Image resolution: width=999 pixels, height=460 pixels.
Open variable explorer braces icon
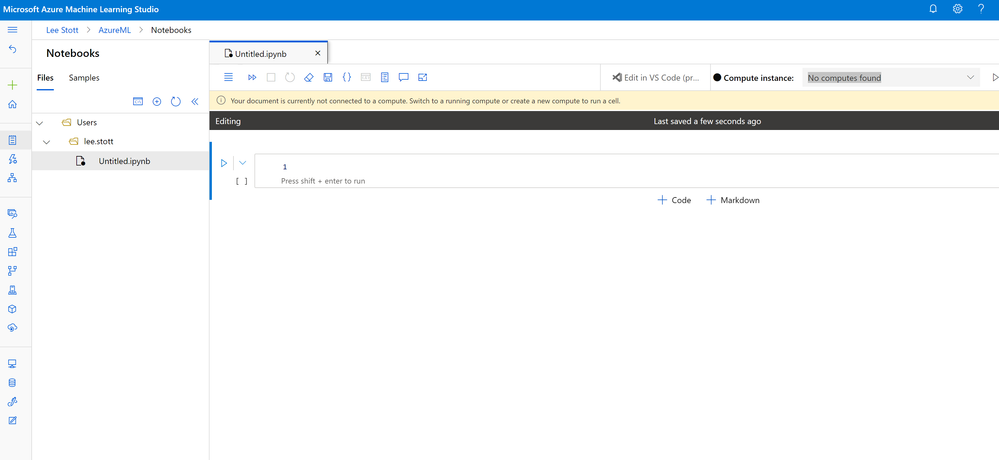click(x=347, y=77)
